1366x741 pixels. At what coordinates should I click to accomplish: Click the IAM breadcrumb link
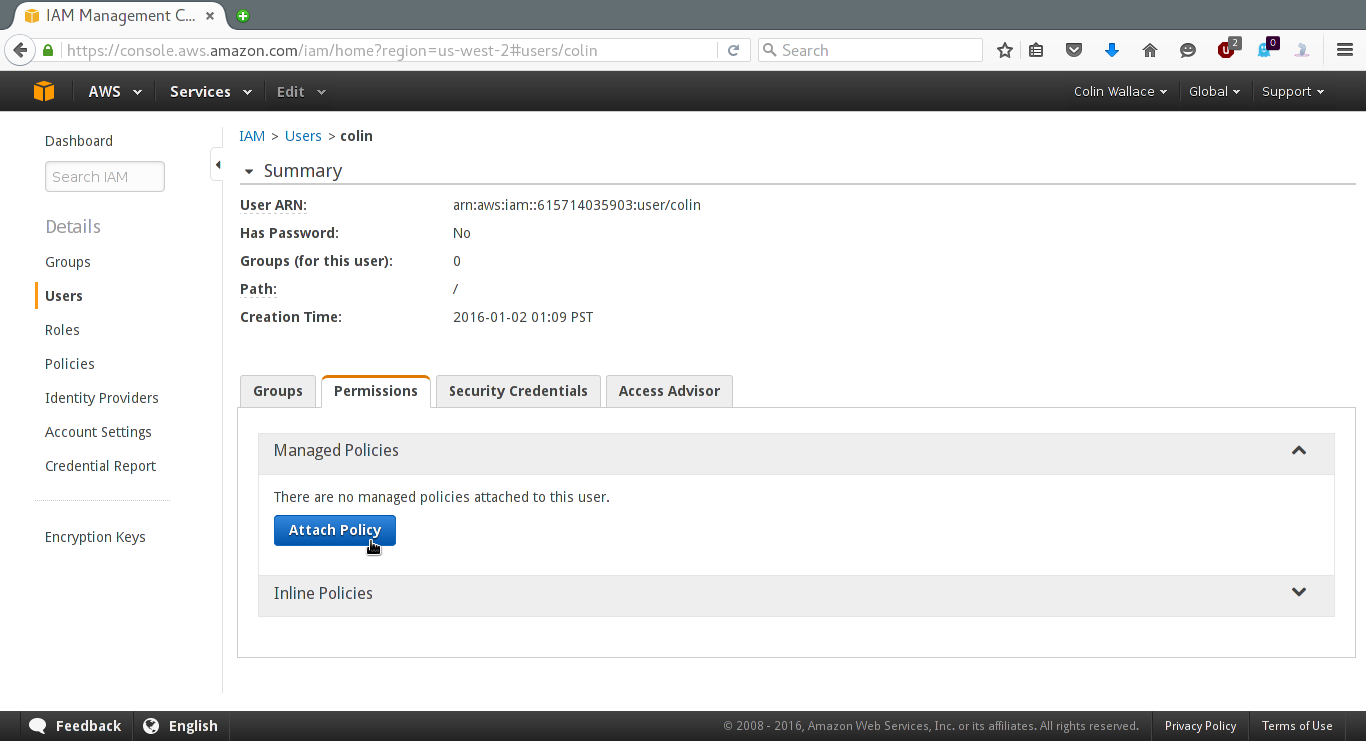click(252, 136)
